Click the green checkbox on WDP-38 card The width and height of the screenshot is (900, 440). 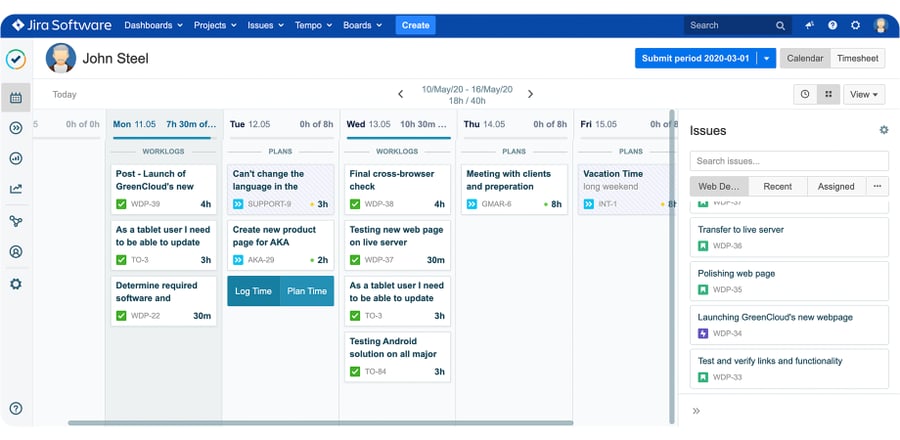coord(355,204)
